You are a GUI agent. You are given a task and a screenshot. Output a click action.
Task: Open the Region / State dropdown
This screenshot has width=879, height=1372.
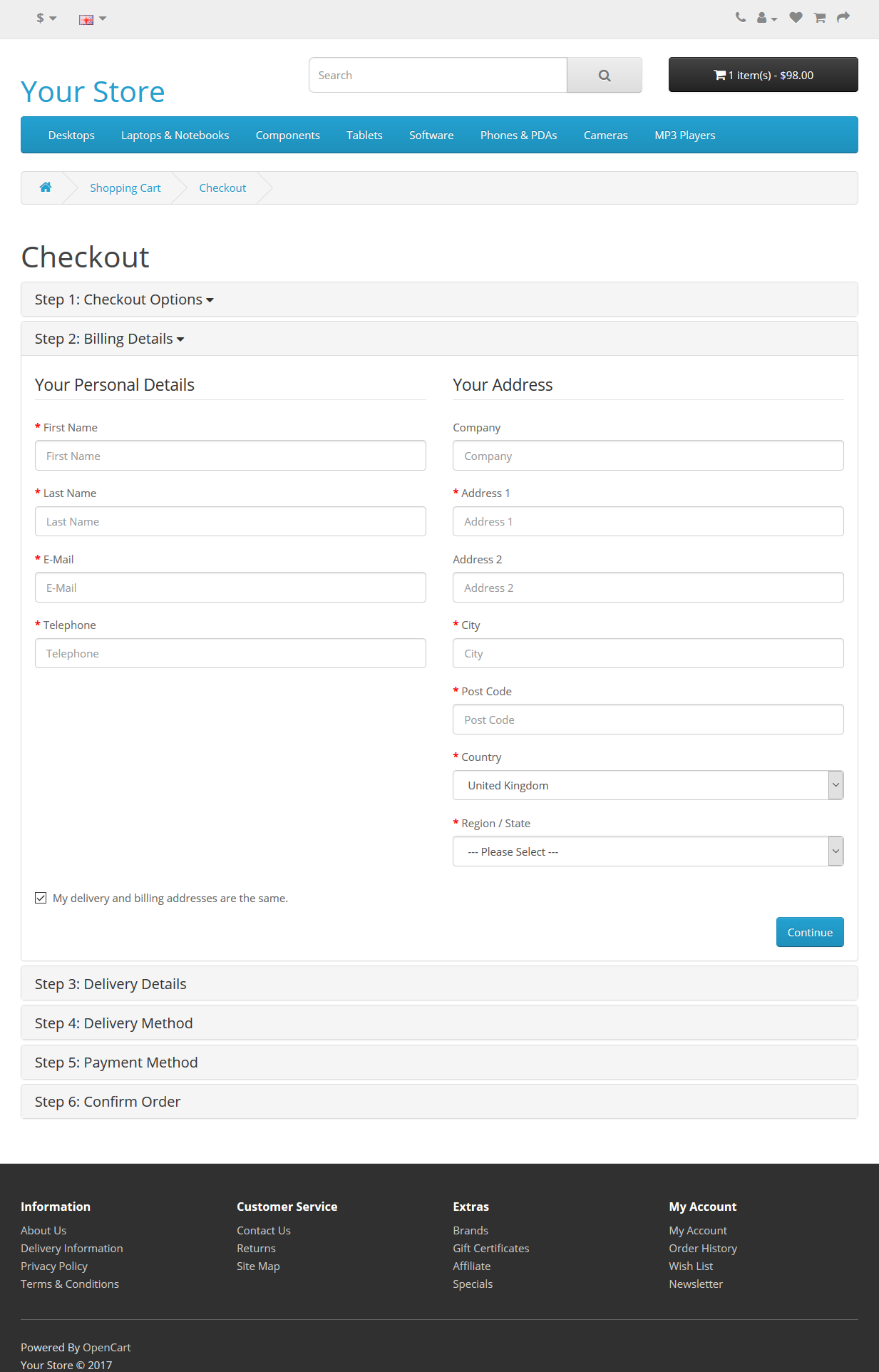(647, 851)
